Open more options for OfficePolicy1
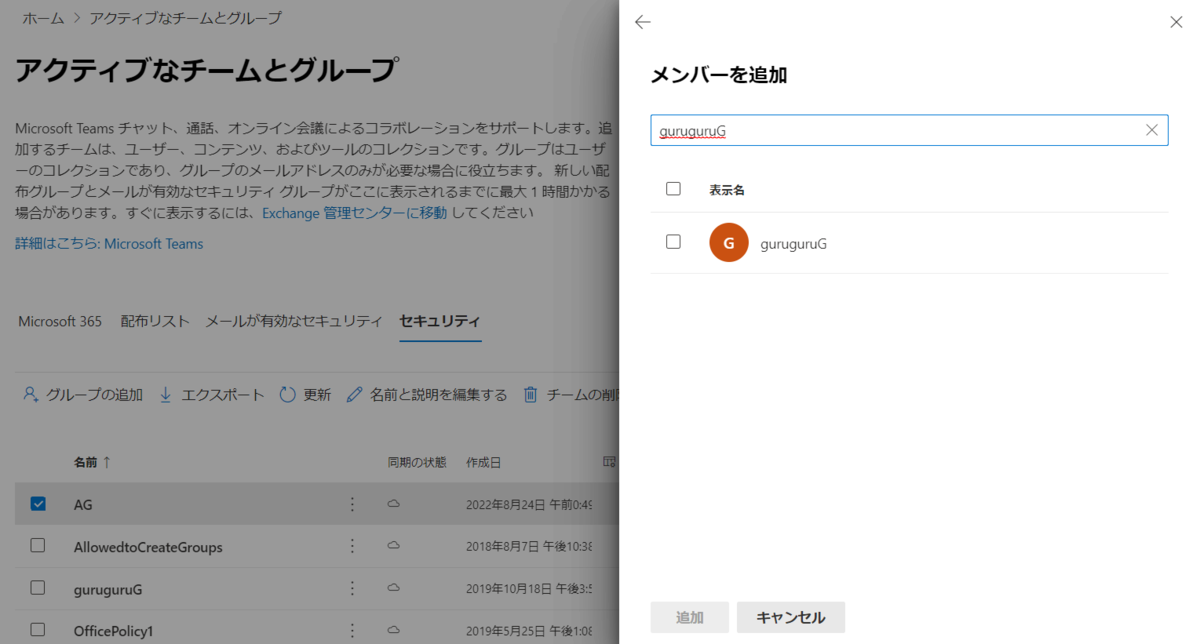This screenshot has height=644, width=1200. coord(352,631)
